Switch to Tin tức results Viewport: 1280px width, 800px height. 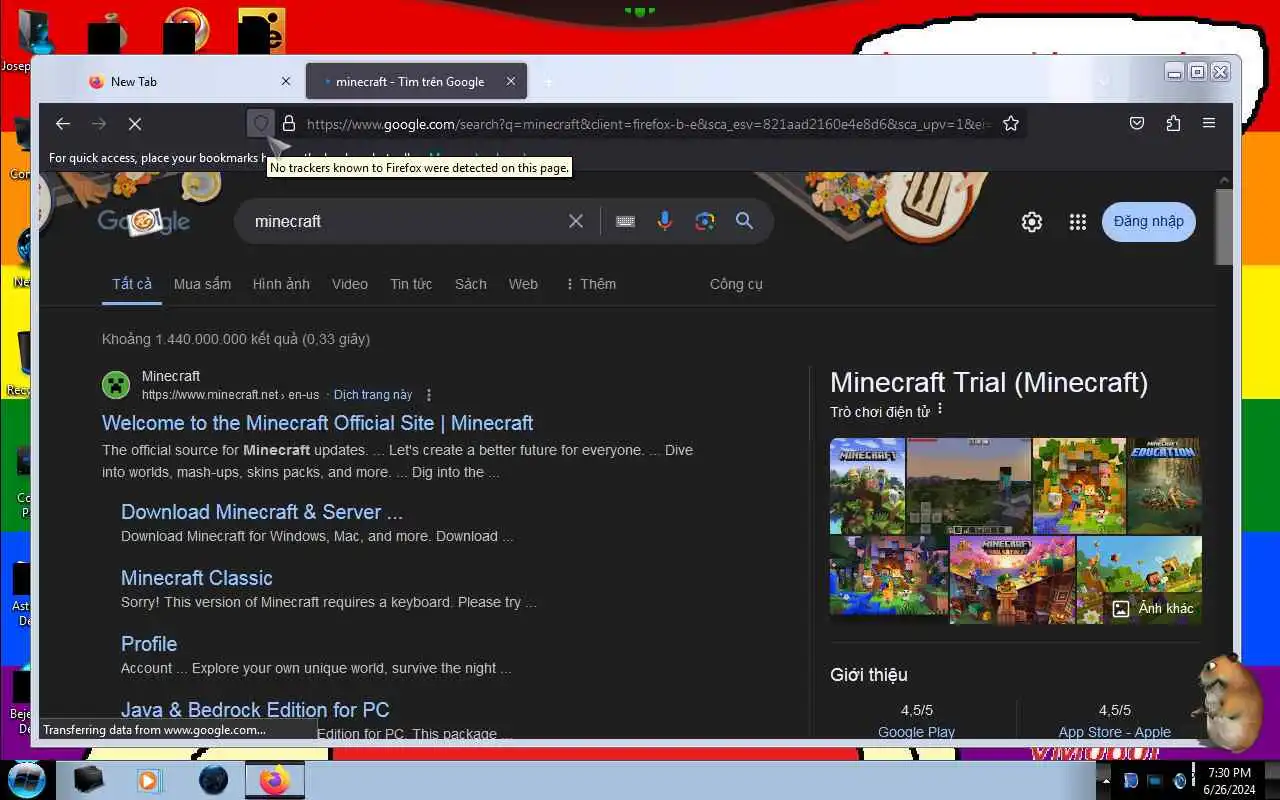tap(411, 284)
